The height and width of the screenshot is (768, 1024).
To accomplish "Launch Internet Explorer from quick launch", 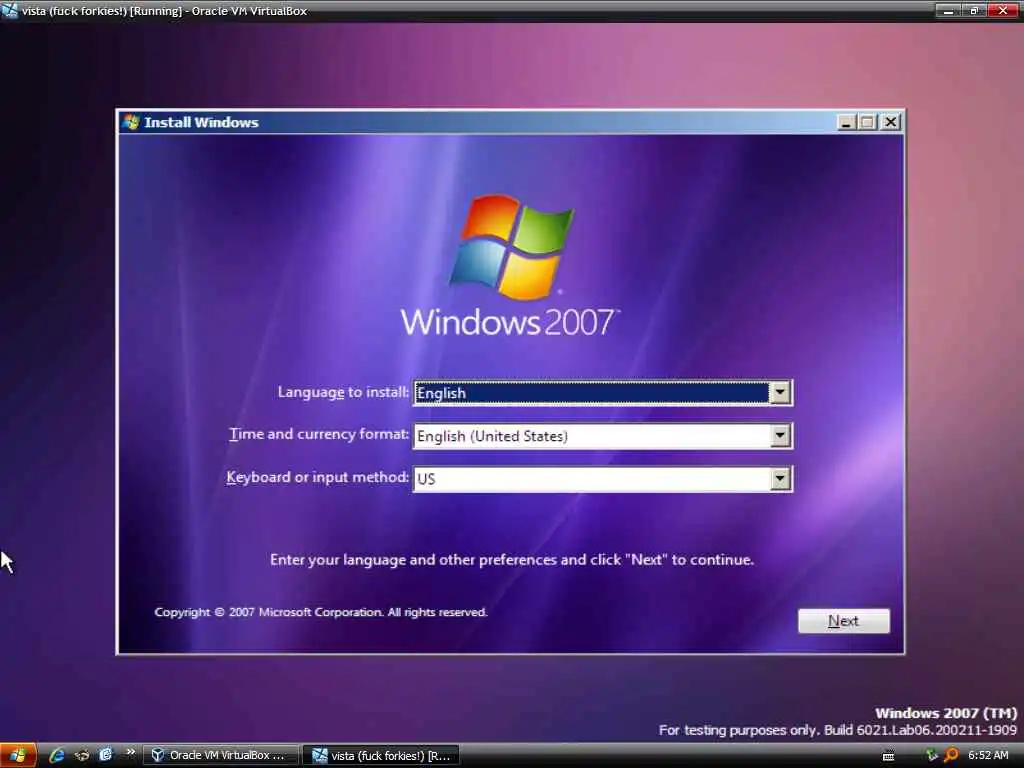I will (x=57, y=756).
